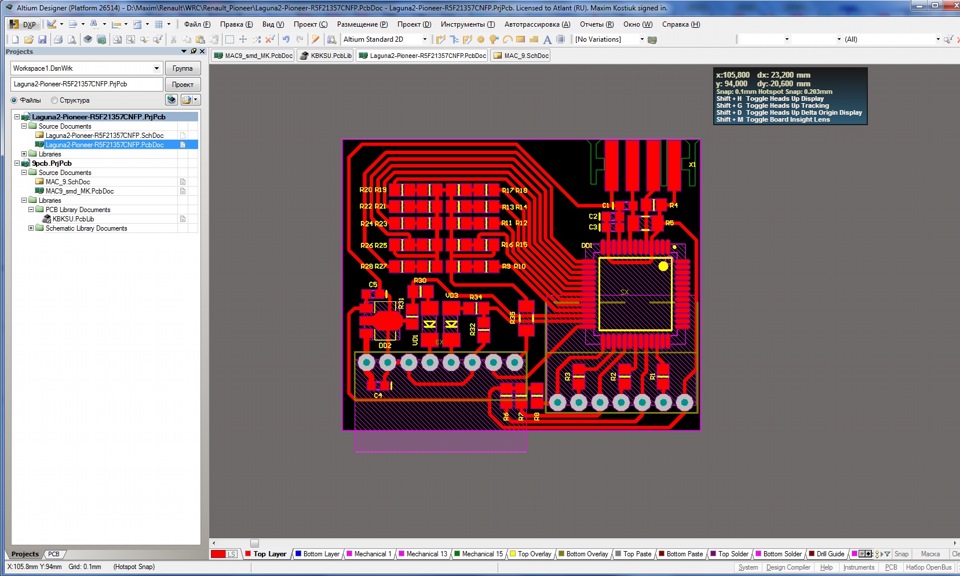Click the Move selection cross icon
This screenshot has width=960, height=576.
pyautogui.click(x=243, y=40)
